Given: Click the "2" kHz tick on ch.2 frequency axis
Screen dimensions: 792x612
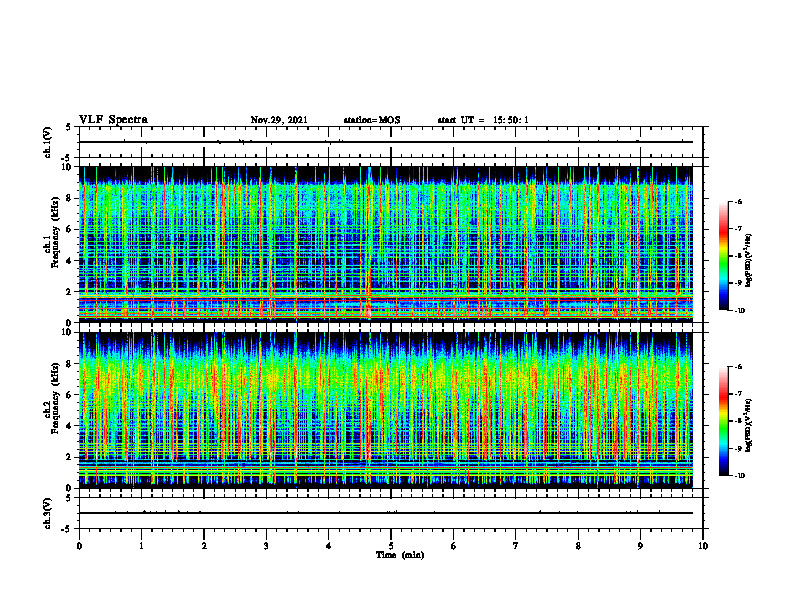Looking at the screenshot, I should click(x=70, y=457).
